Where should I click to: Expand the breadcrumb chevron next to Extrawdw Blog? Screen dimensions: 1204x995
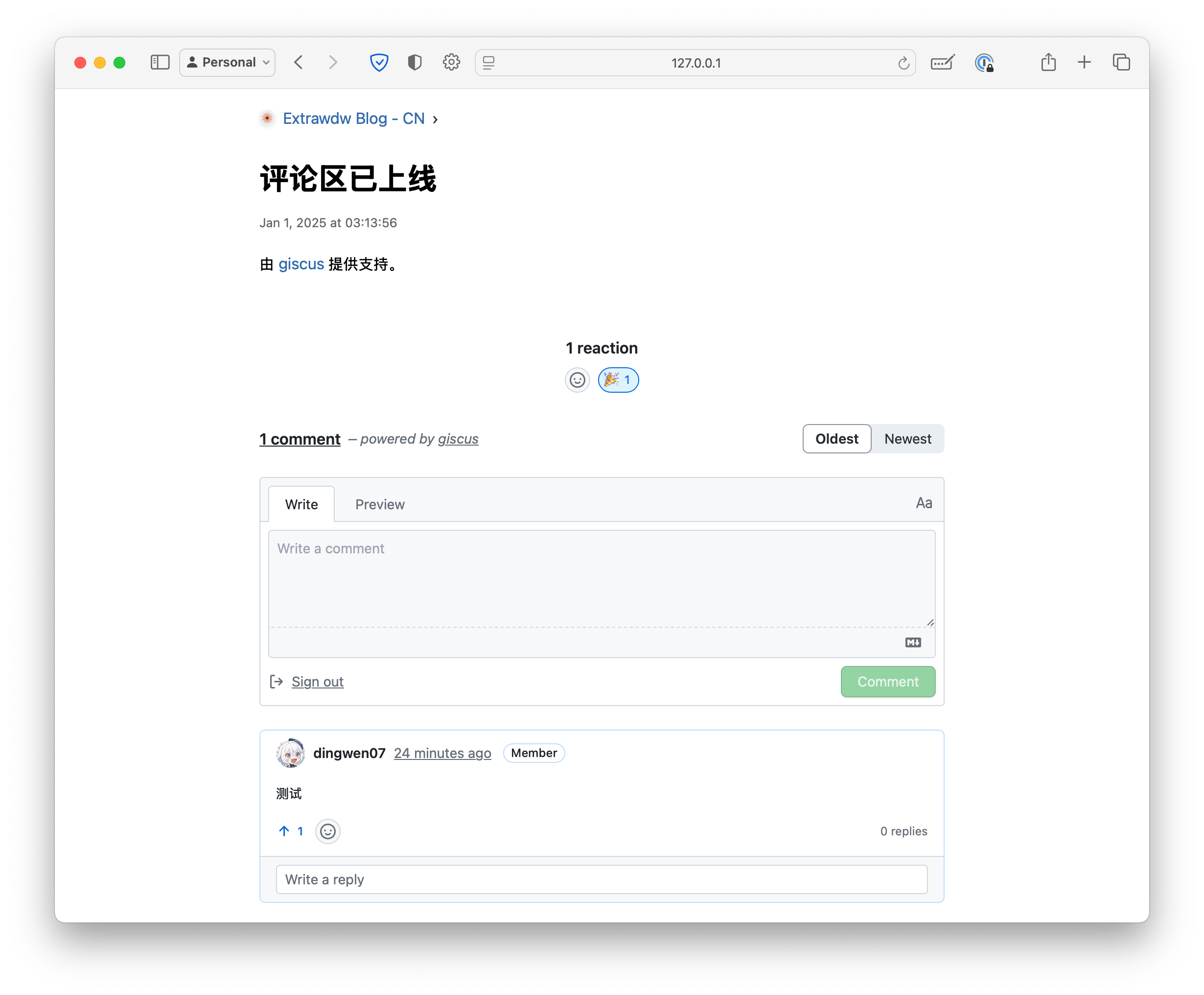click(435, 119)
